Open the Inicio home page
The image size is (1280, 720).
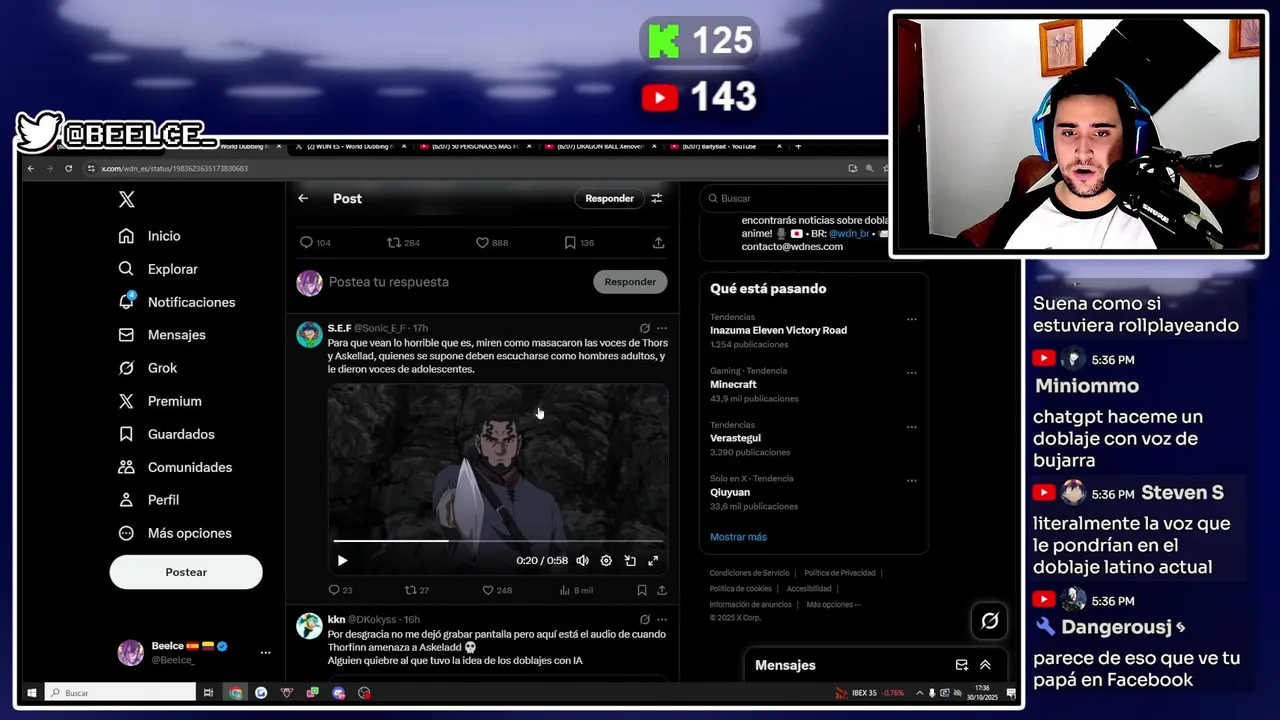click(x=150, y=236)
